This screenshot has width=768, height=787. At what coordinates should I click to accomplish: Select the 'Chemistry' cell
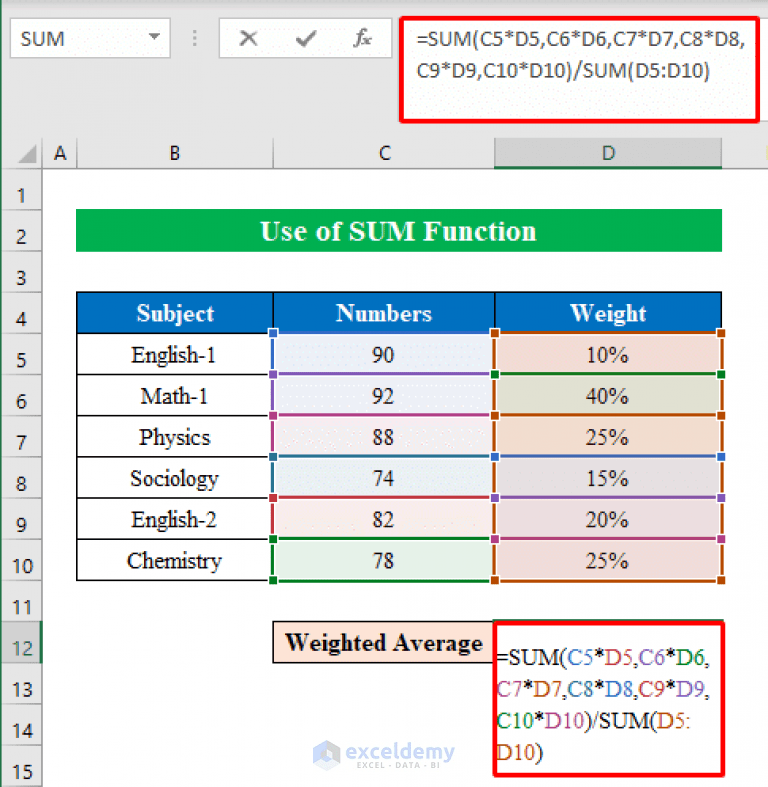pos(175,560)
